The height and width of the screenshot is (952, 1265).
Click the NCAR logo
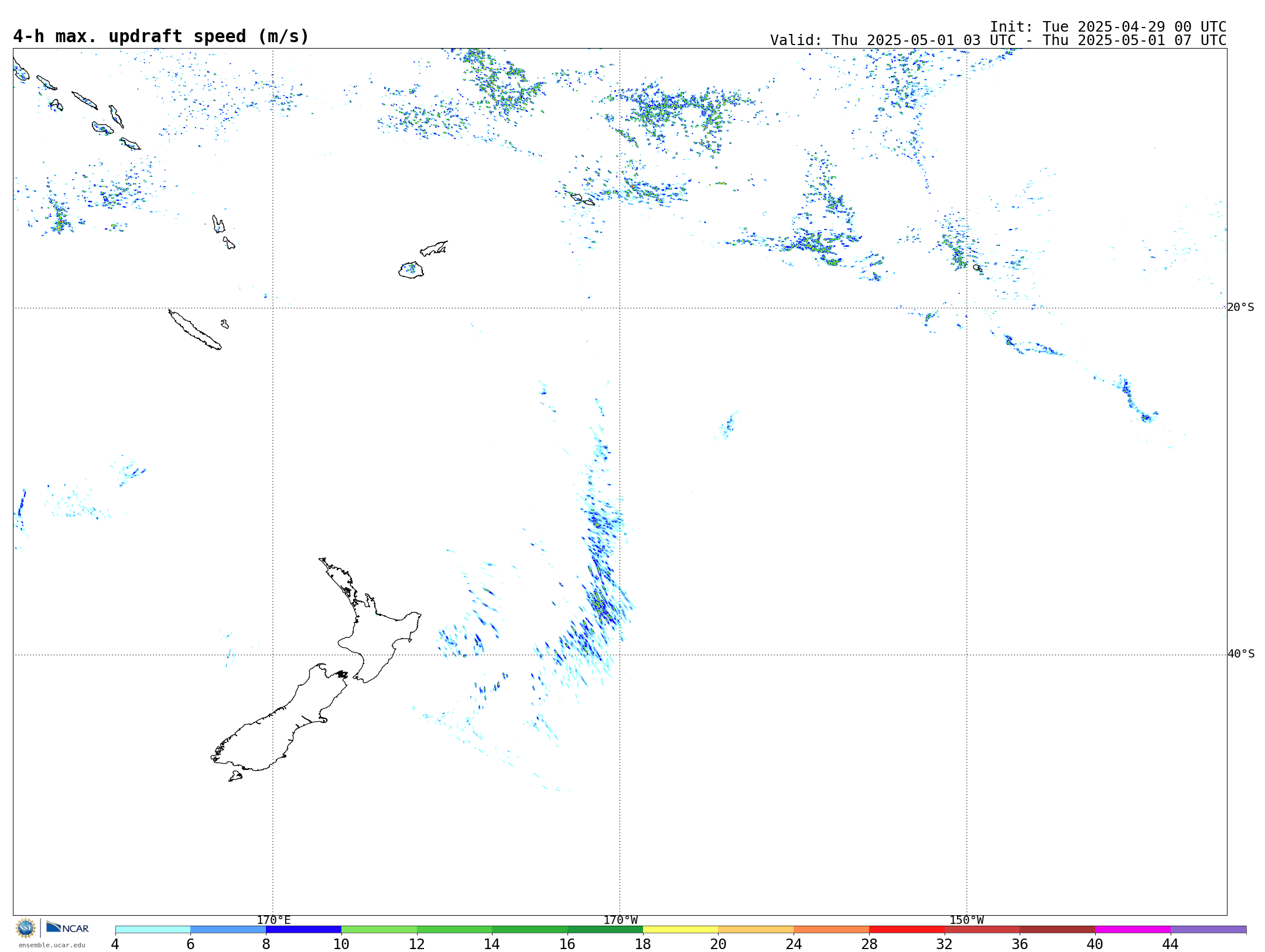(67, 928)
